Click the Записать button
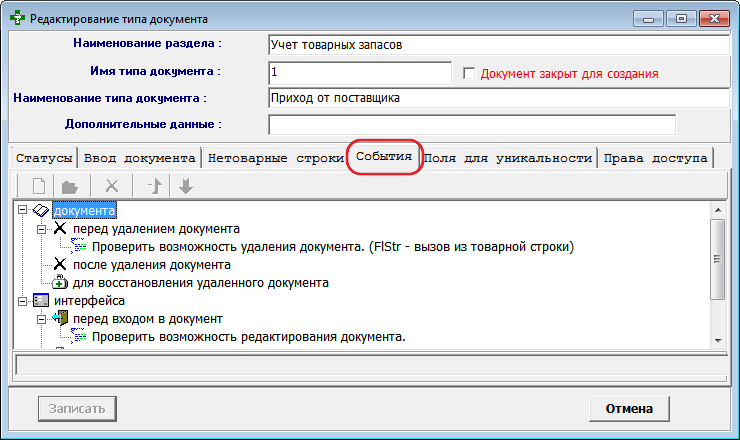740x440 pixels. click(77, 408)
